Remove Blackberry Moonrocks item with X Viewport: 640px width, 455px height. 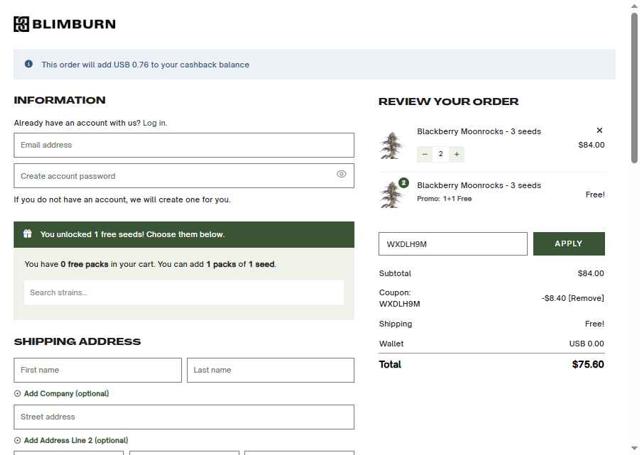pos(599,130)
